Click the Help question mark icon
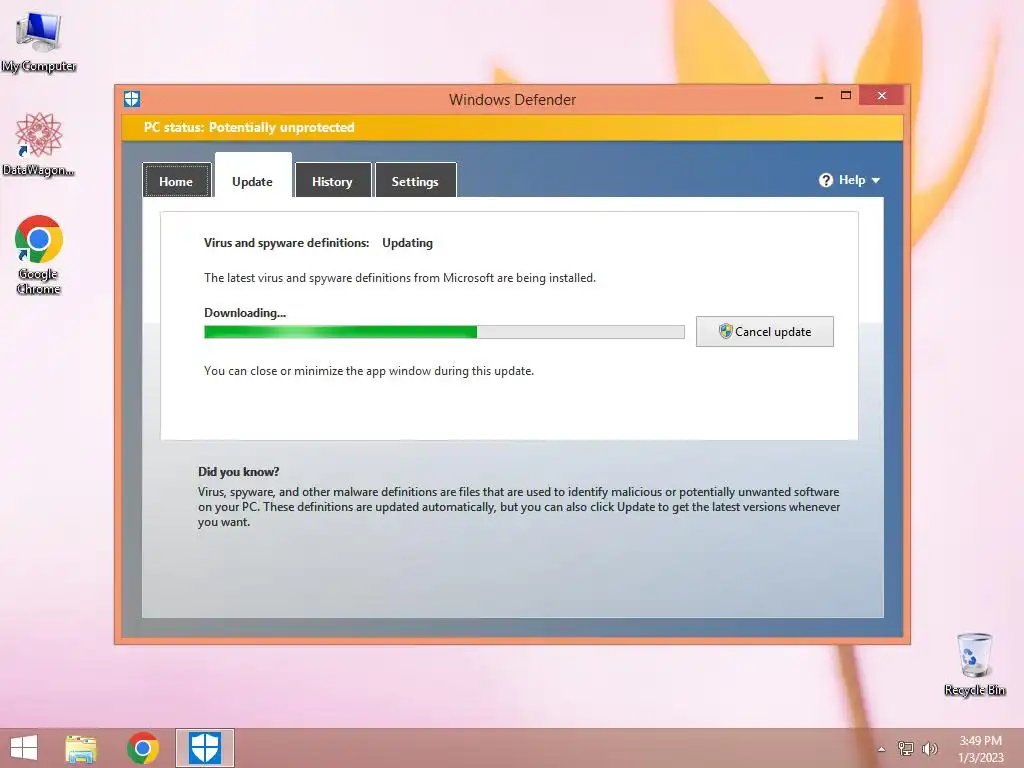The width and height of the screenshot is (1024, 768). [825, 180]
